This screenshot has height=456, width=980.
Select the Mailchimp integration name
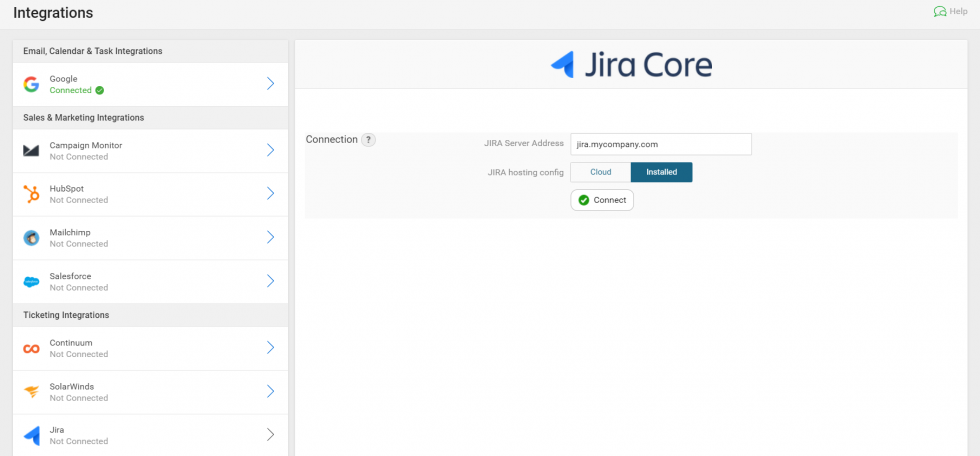(70, 232)
